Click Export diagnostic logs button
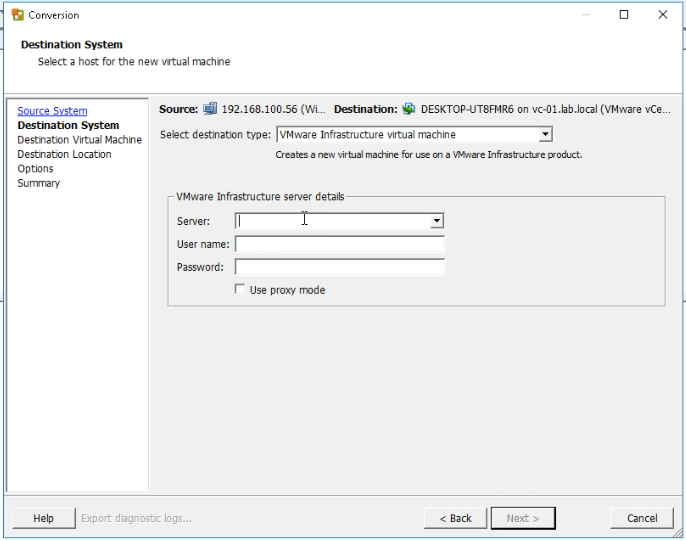 coord(136,518)
